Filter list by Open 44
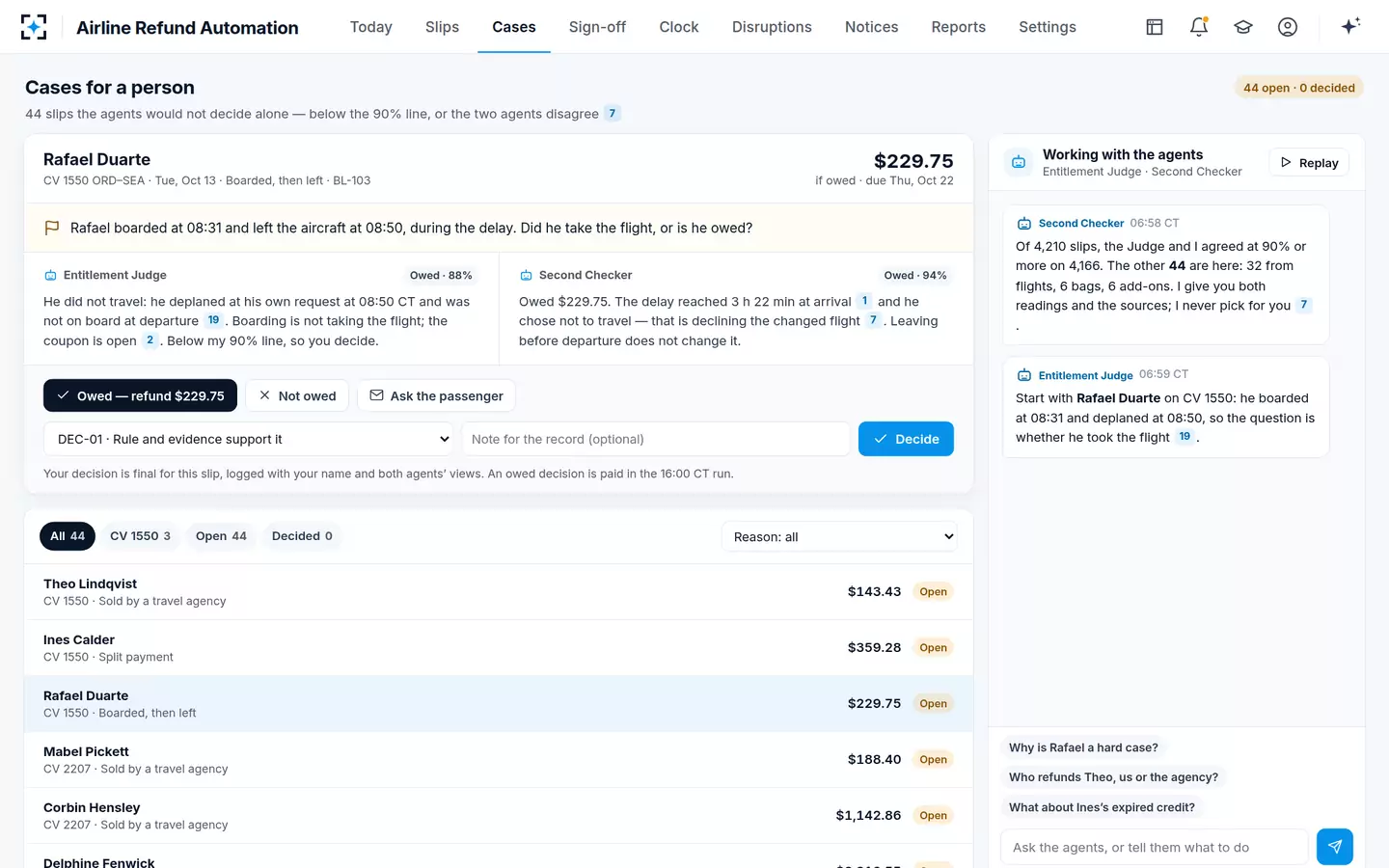1389x868 pixels. click(x=221, y=536)
